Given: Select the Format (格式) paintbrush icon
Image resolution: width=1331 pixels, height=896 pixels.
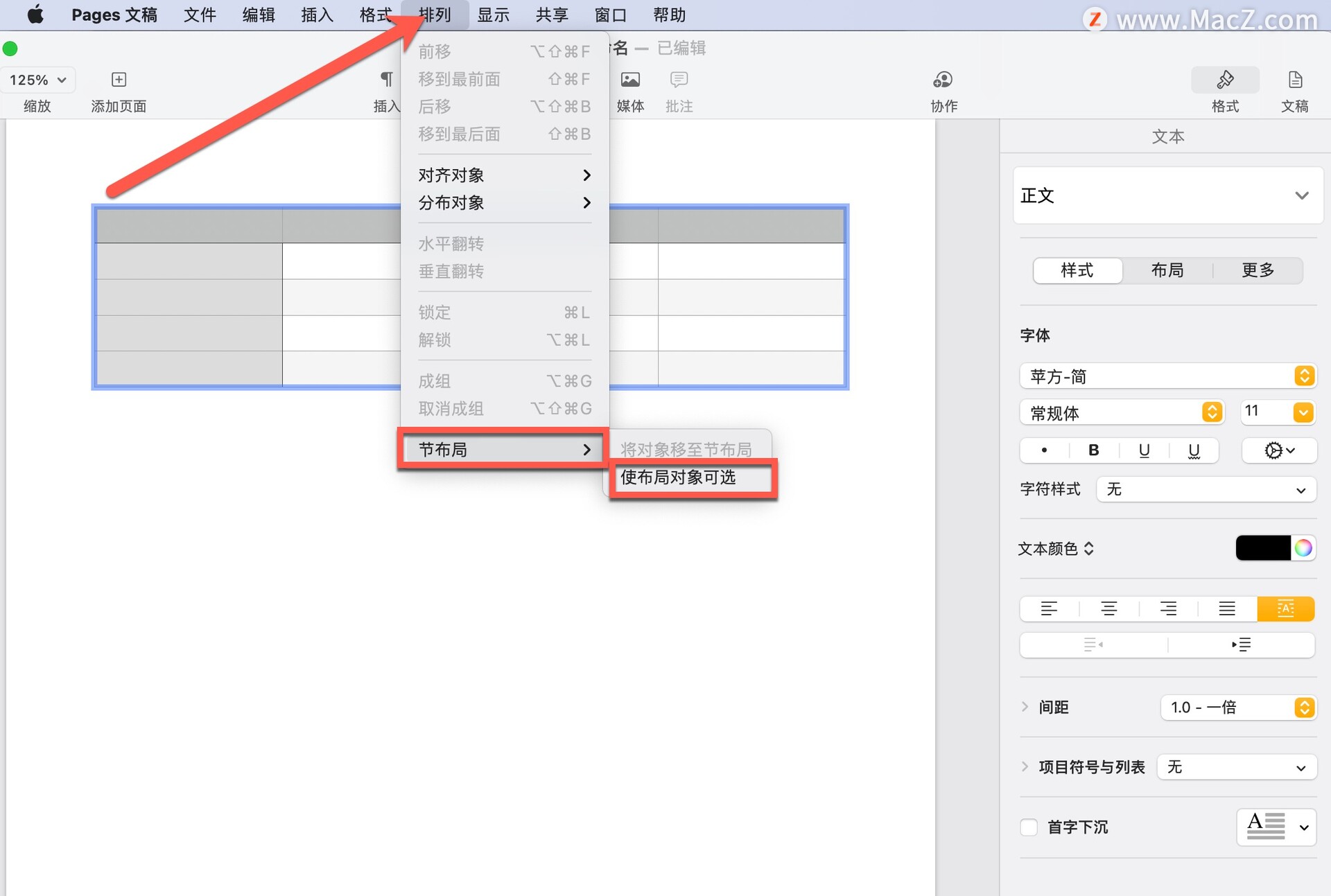Looking at the screenshot, I should pyautogui.click(x=1225, y=80).
